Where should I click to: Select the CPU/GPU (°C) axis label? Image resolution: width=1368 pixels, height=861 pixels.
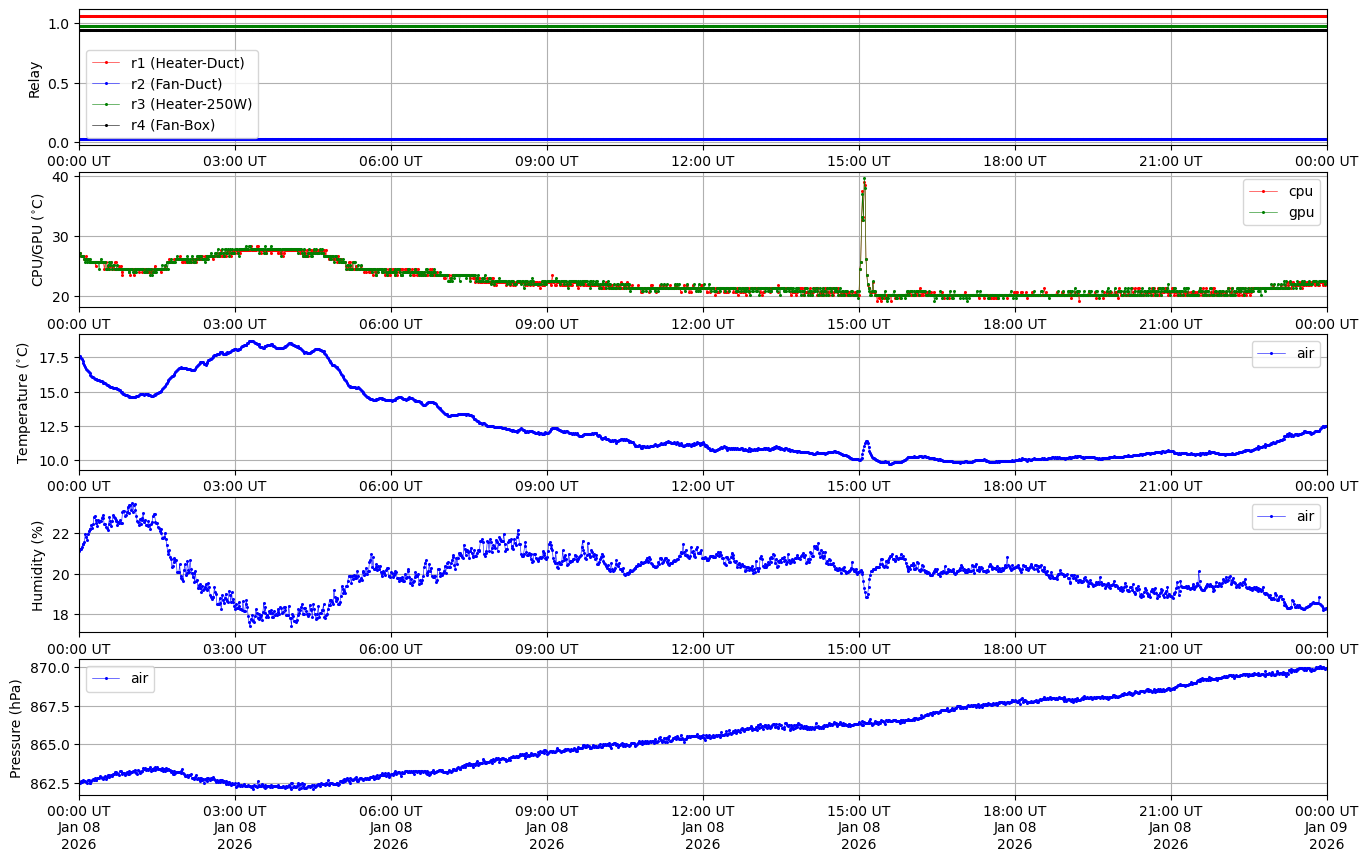pyautogui.click(x=38, y=240)
